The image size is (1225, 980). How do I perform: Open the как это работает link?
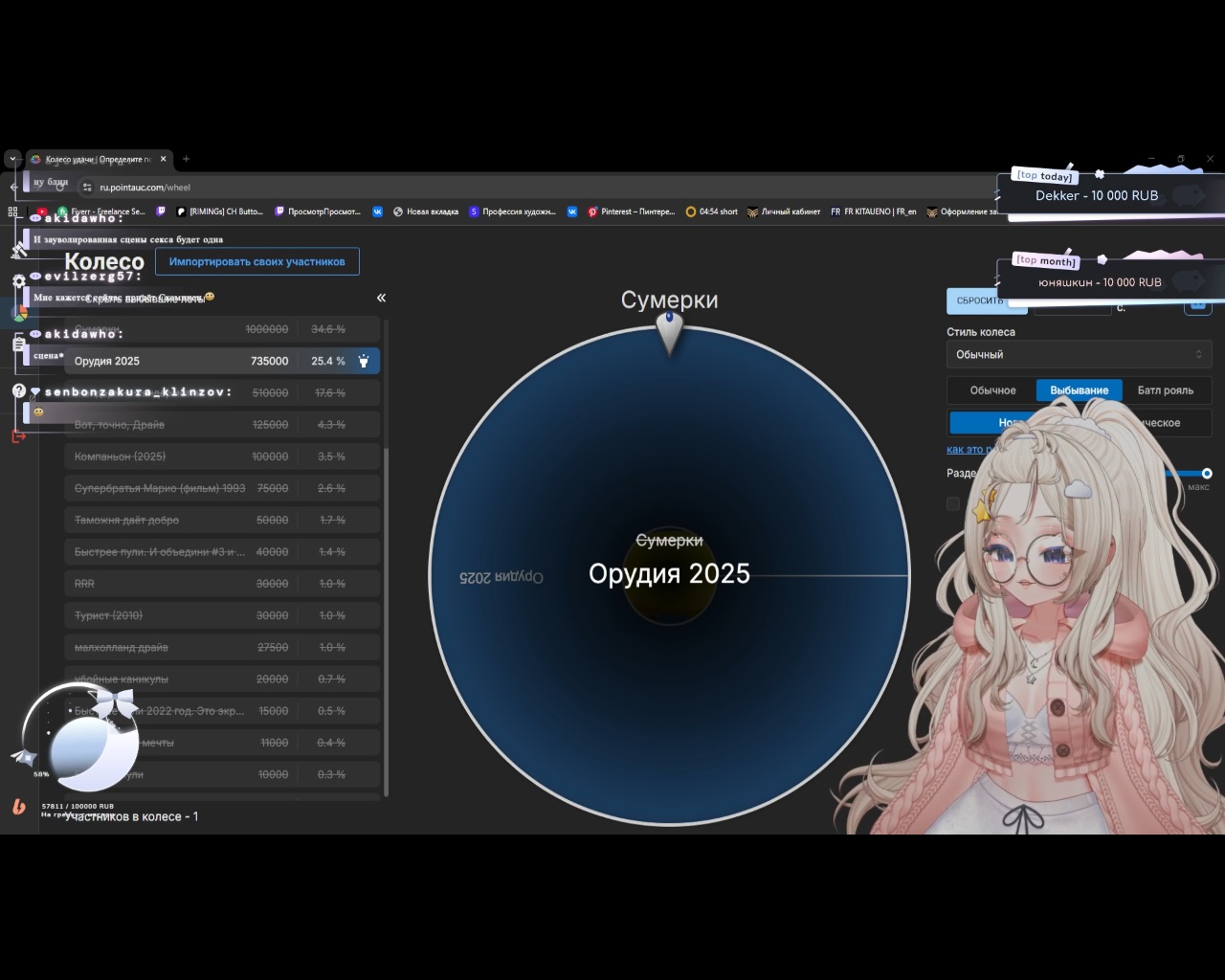click(x=970, y=450)
